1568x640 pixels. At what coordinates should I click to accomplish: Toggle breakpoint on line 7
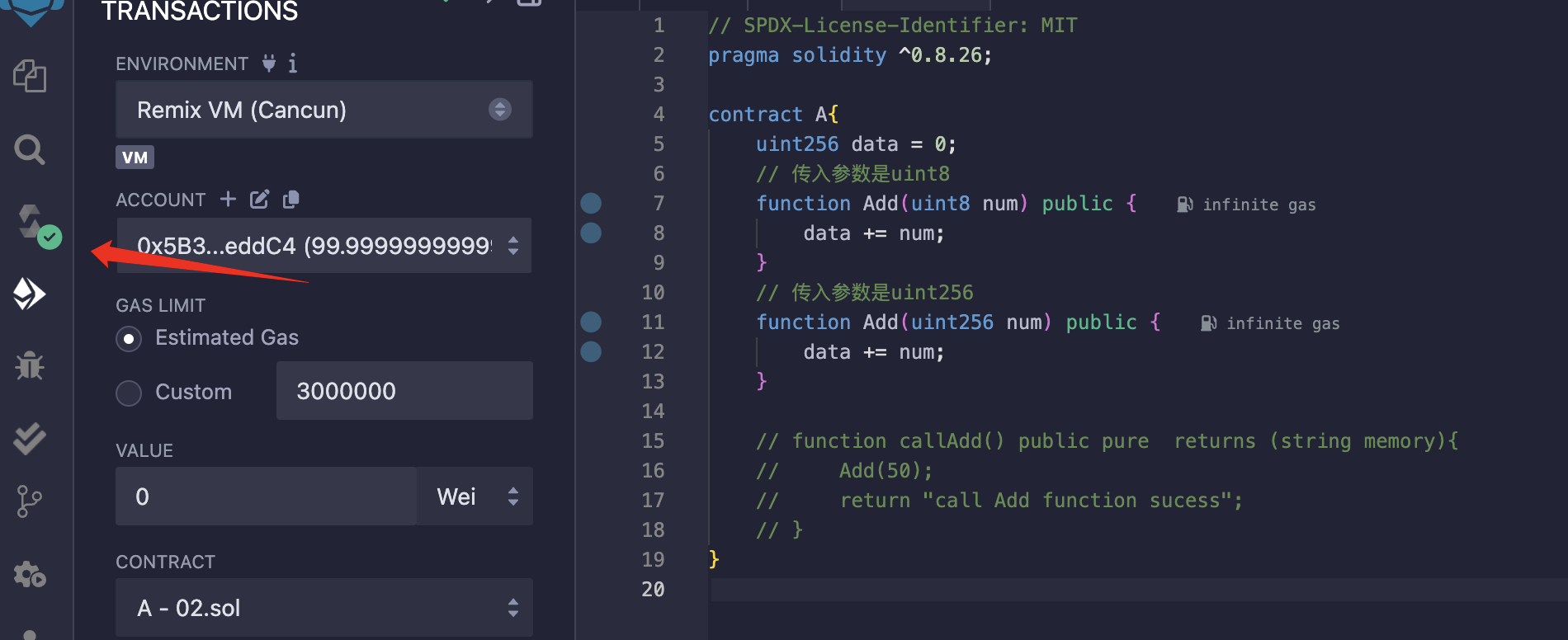point(591,203)
